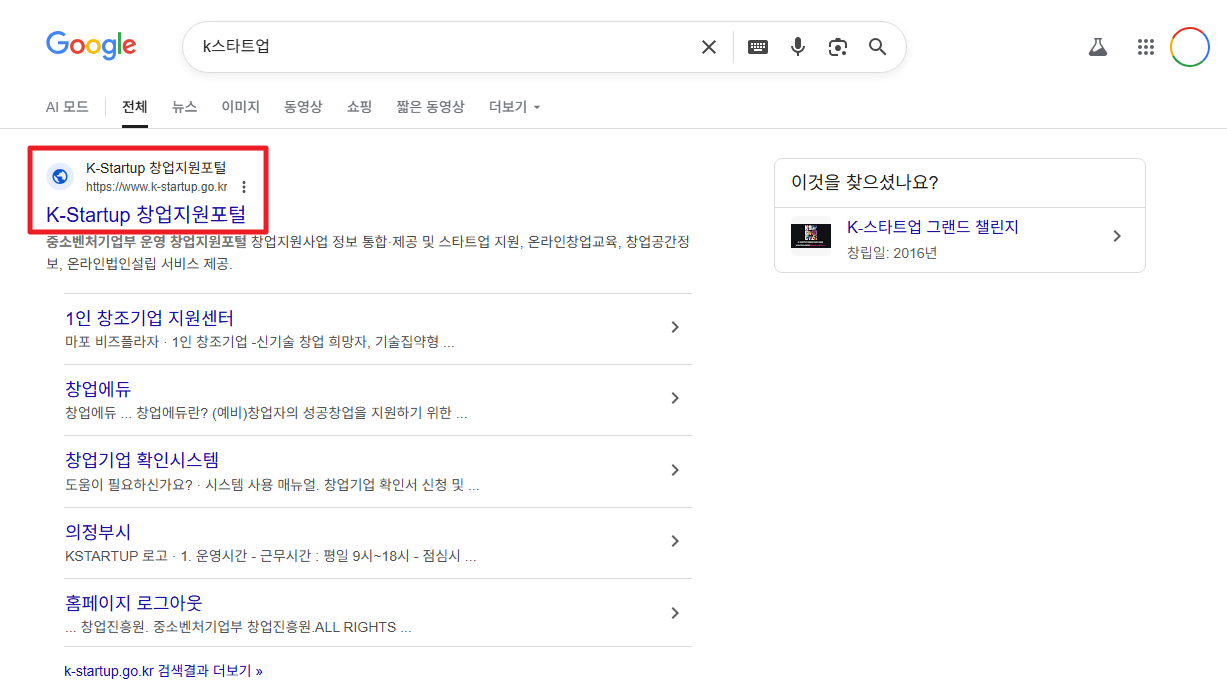Click the K-Startup site favicon globe

point(60,175)
